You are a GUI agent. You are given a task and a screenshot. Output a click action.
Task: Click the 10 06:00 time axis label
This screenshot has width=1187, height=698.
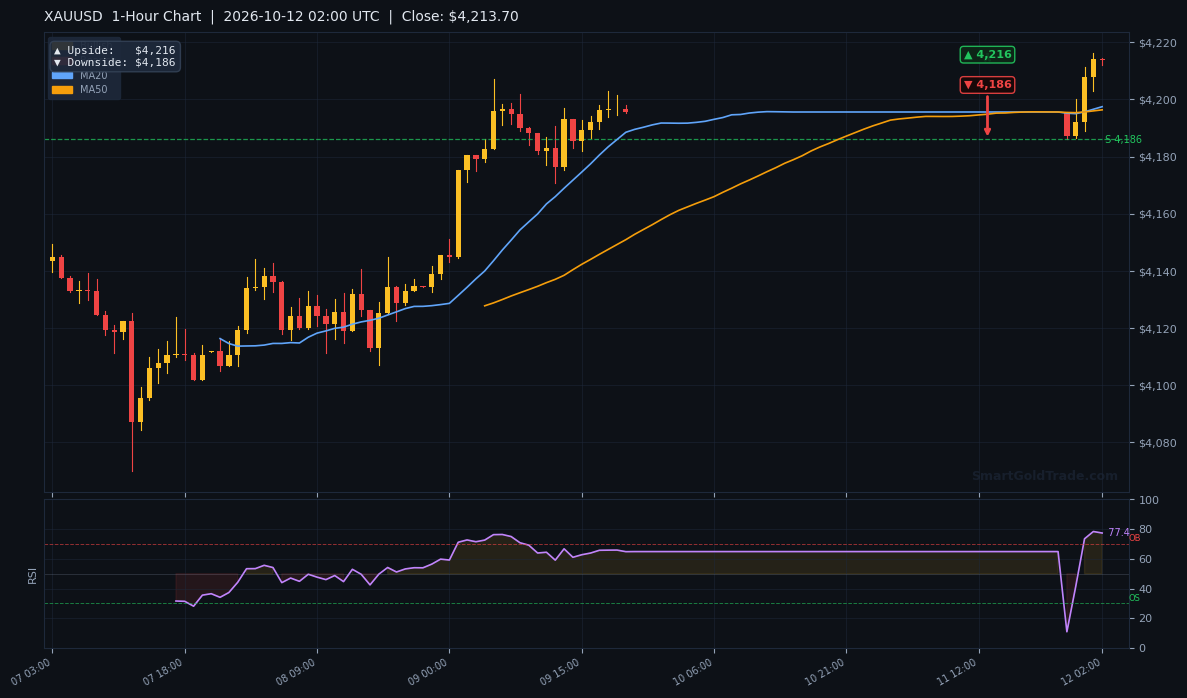693,672
